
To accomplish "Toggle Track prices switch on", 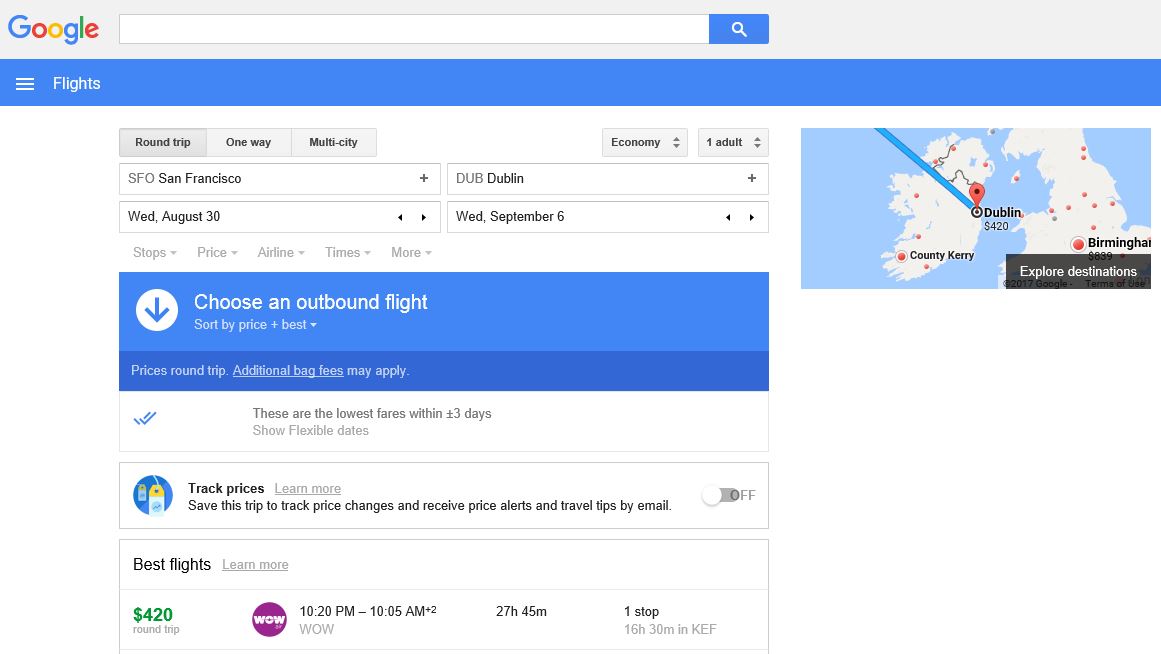I will 721,495.
